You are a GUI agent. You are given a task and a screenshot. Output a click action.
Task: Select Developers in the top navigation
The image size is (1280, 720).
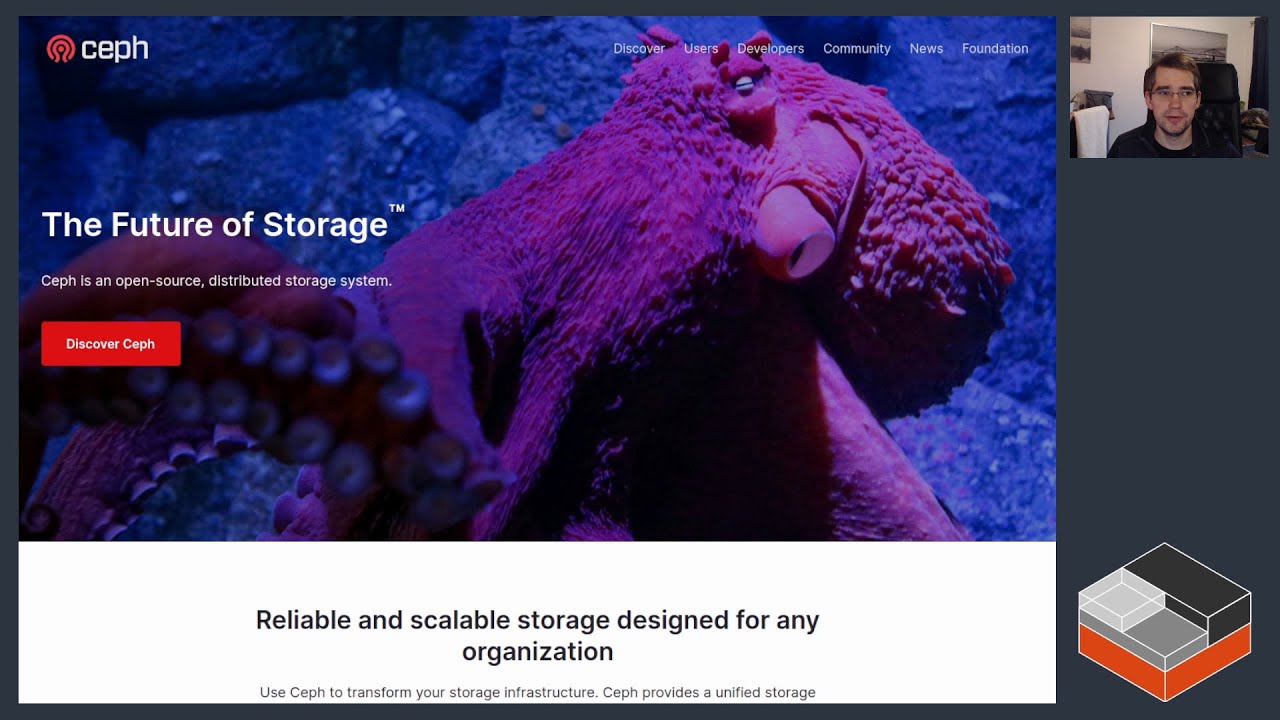pos(771,48)
